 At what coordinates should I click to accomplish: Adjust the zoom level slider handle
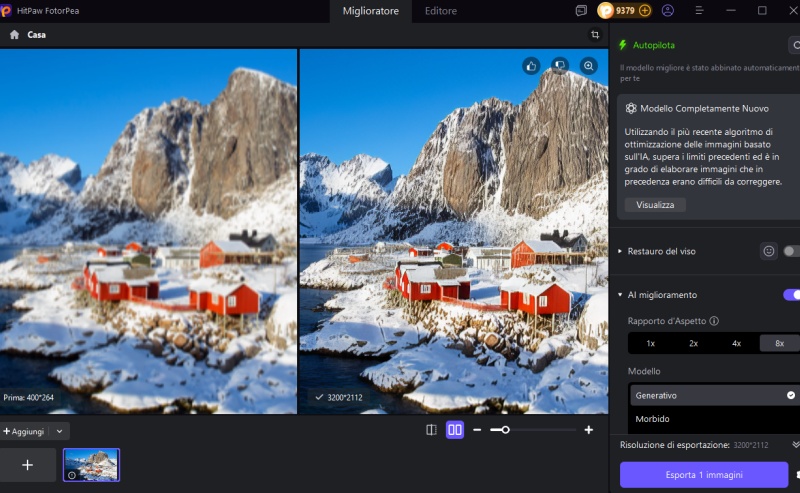click(505, 430)
